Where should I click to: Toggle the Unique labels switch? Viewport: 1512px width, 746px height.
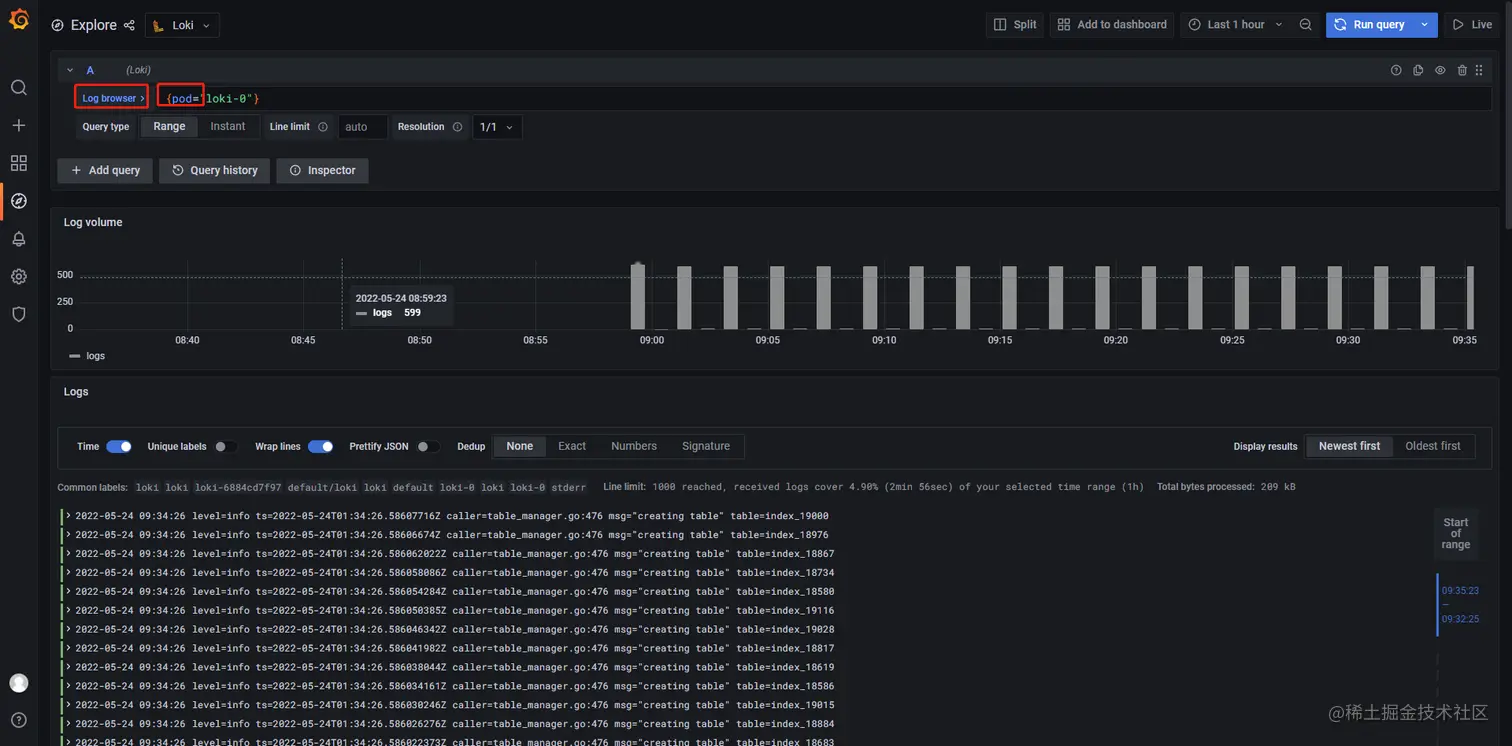[x=226, y=446]
